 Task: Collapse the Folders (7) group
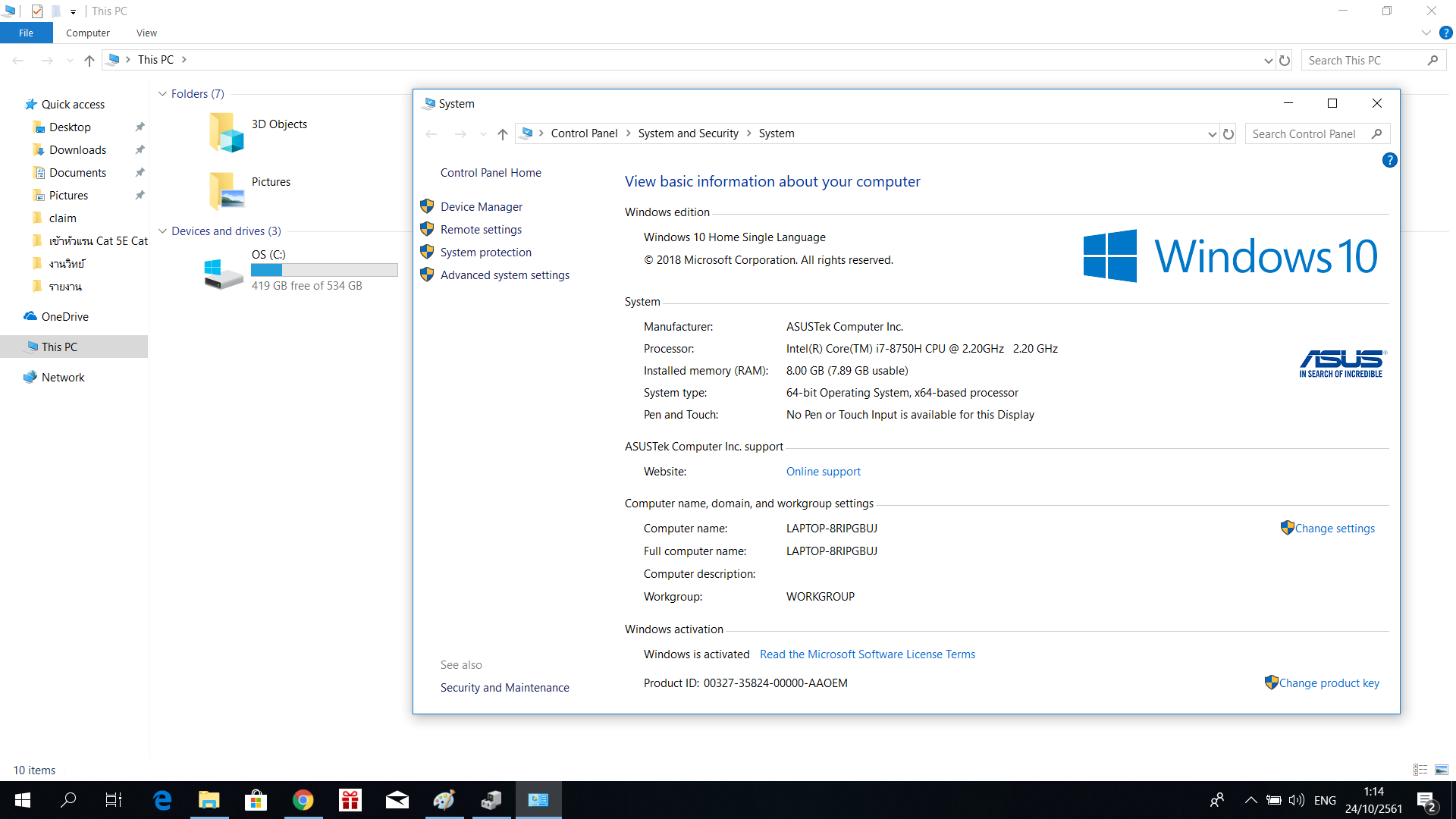(x=162, y=94)
